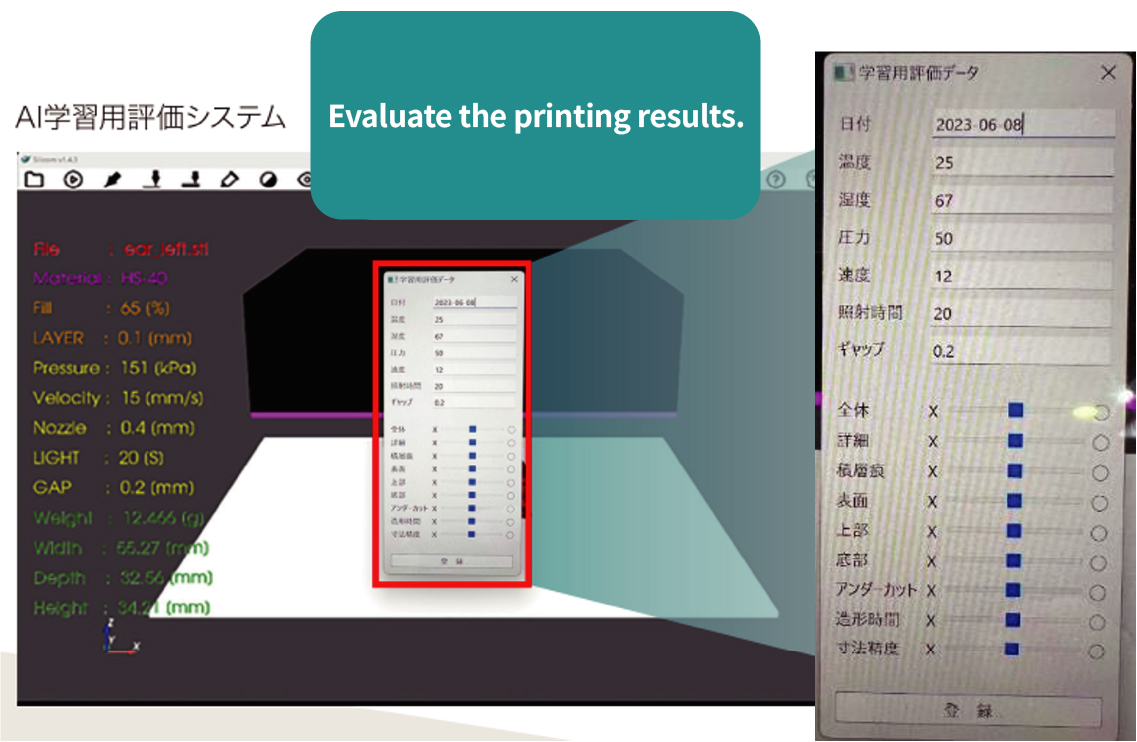Click the circle at the end of the enlarged 底部 row
The width and height of the screenshot is (1137, 742).
click(1099, 563)
